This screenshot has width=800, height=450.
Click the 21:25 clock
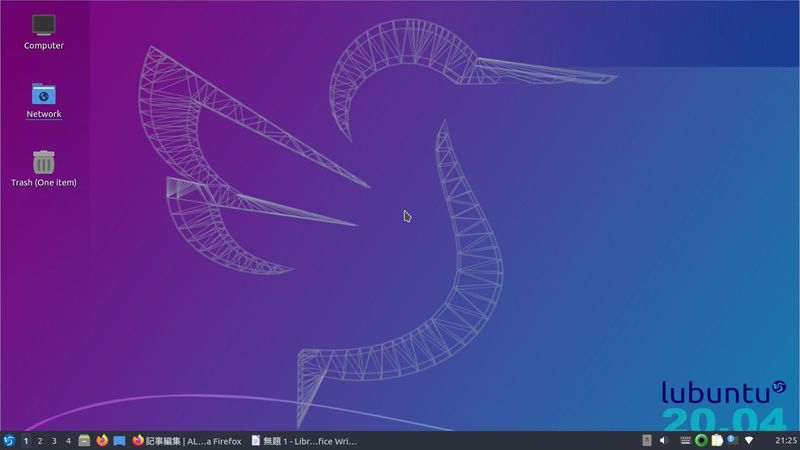pyautogui.click(x=786, y=440)
